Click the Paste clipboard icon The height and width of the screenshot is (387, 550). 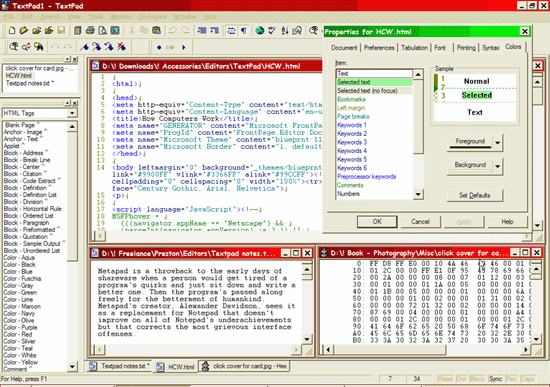tap(156, 31)
